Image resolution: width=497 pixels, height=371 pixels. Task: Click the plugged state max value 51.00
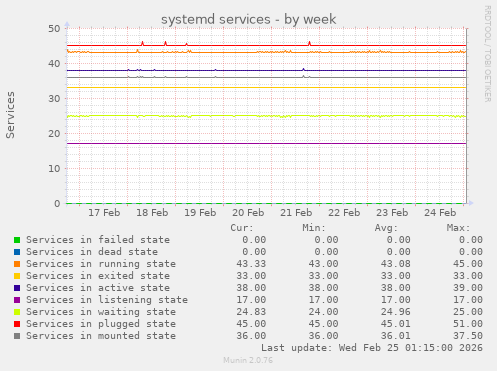pos(468,324)
